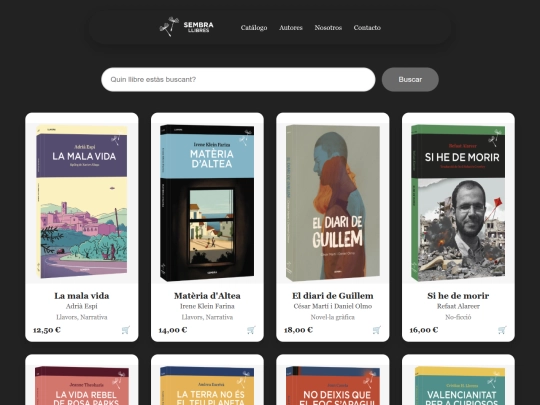
Task: Click Llavors, Narrativa under La mala vida
Action: 82,317
